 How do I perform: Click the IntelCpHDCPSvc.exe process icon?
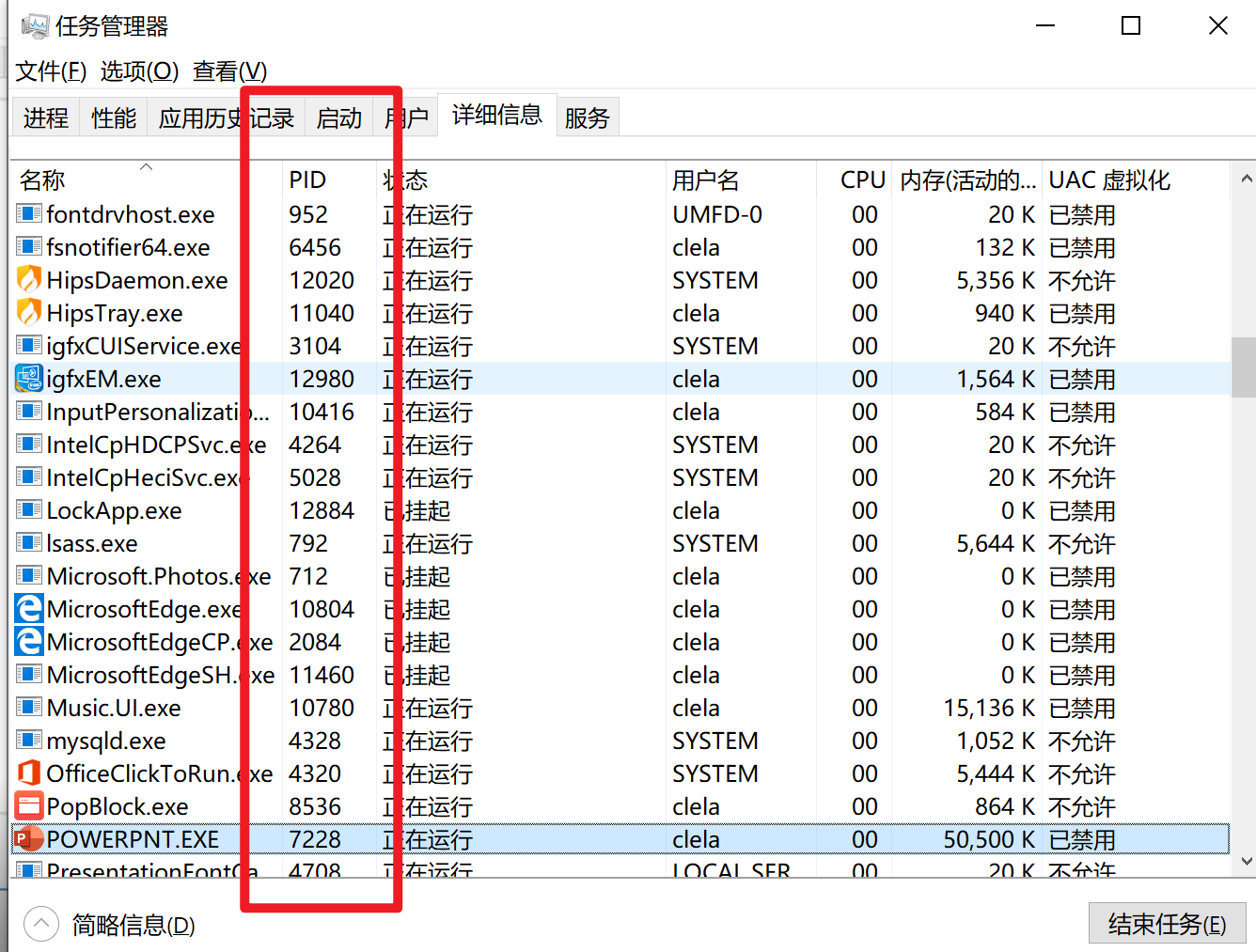tap(29, 445)
